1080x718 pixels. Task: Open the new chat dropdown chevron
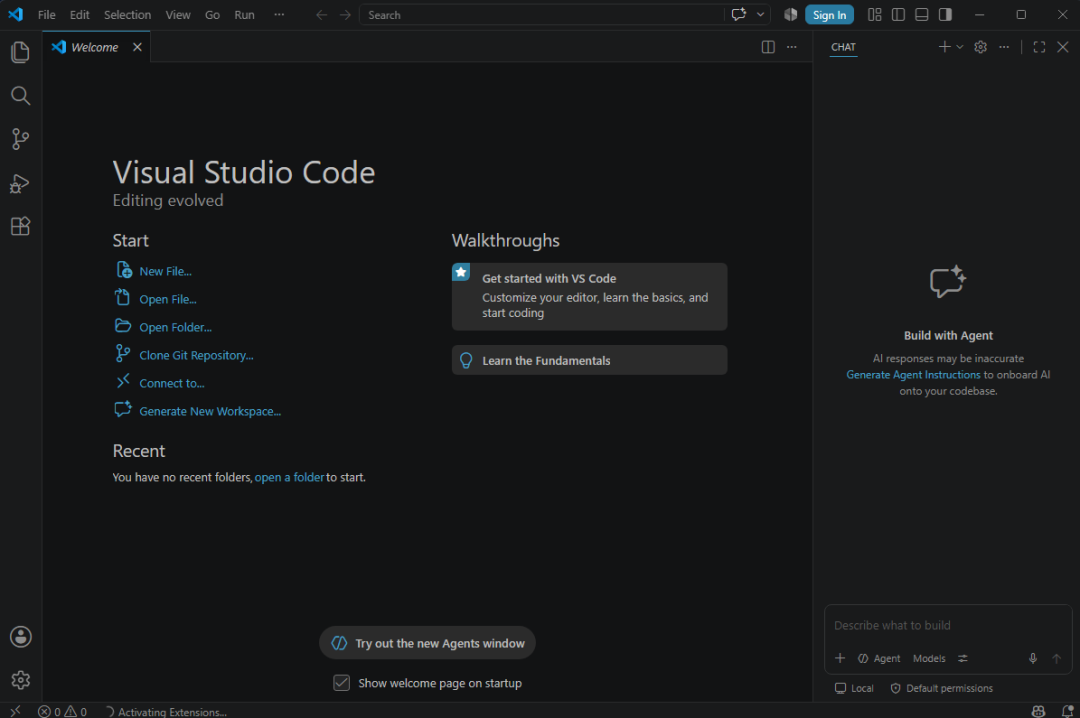coord(959,47)
